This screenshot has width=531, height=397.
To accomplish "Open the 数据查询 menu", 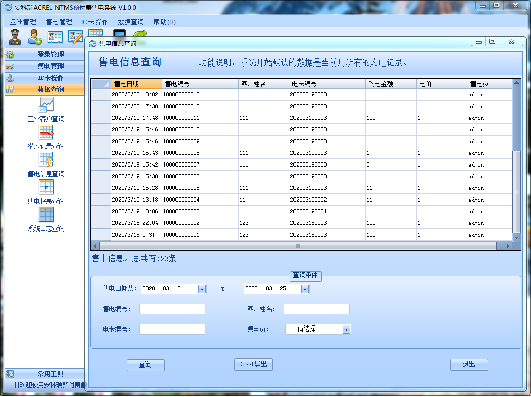I will pyautogui.click(x=130, y=22).
